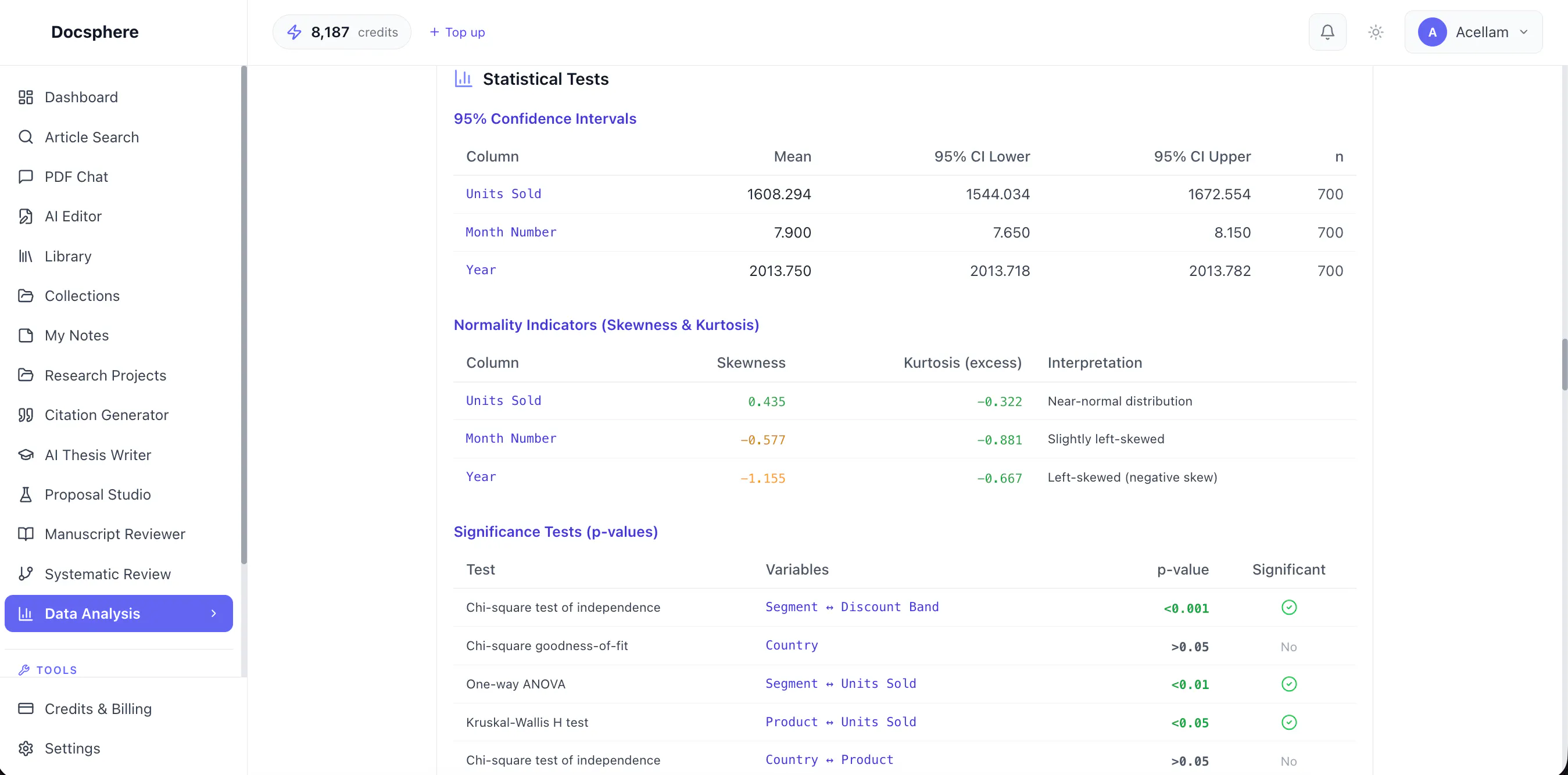The width and height of the screenshot is (1568, 775).
Task: Open Settings link
Action: (x=119, y=748)
